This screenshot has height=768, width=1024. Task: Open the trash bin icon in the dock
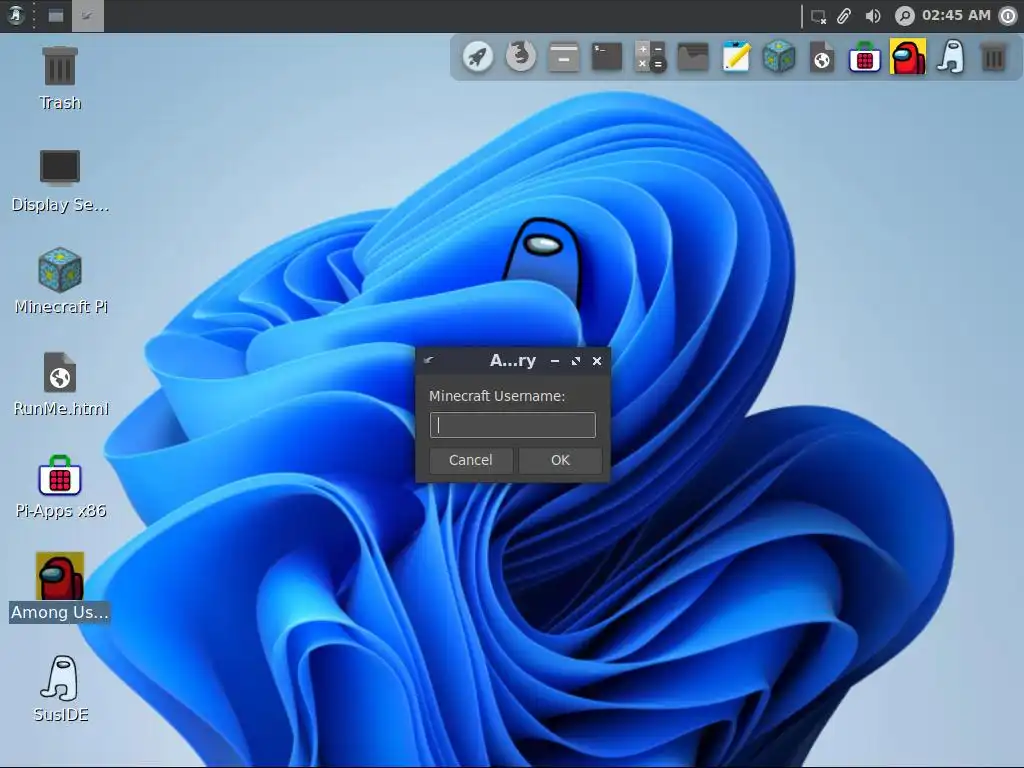(993, 57)
